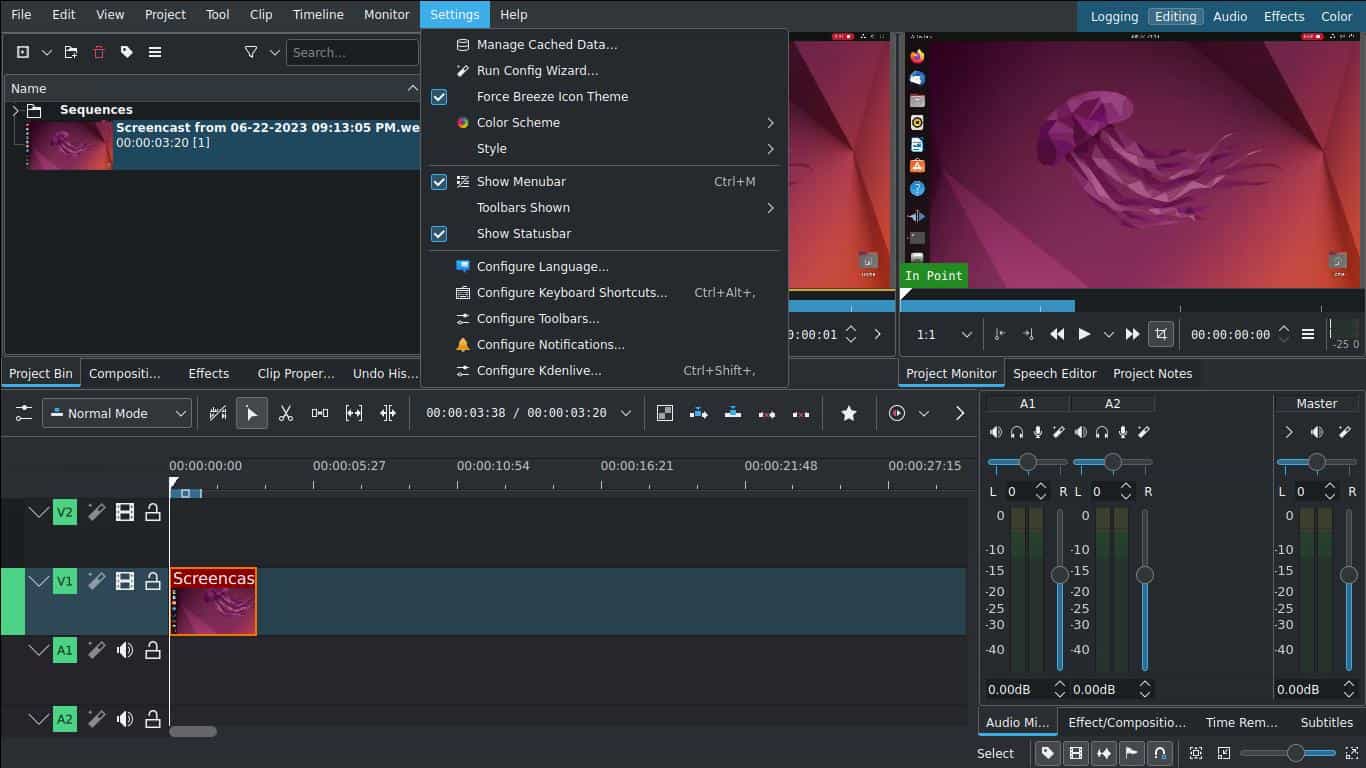Select the Razor tool in the timeline toolbar
This screenshot has width=1366, height=768.
pyautogui.click(x=285, y=412)
